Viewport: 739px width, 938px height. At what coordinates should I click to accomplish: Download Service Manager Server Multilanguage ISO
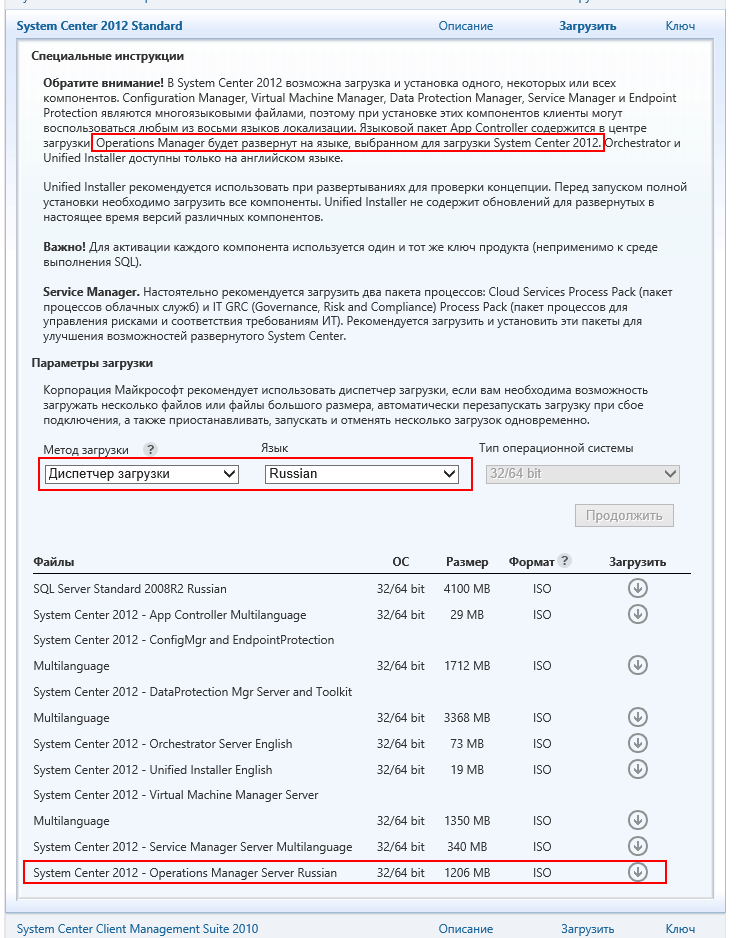point(637,846)
